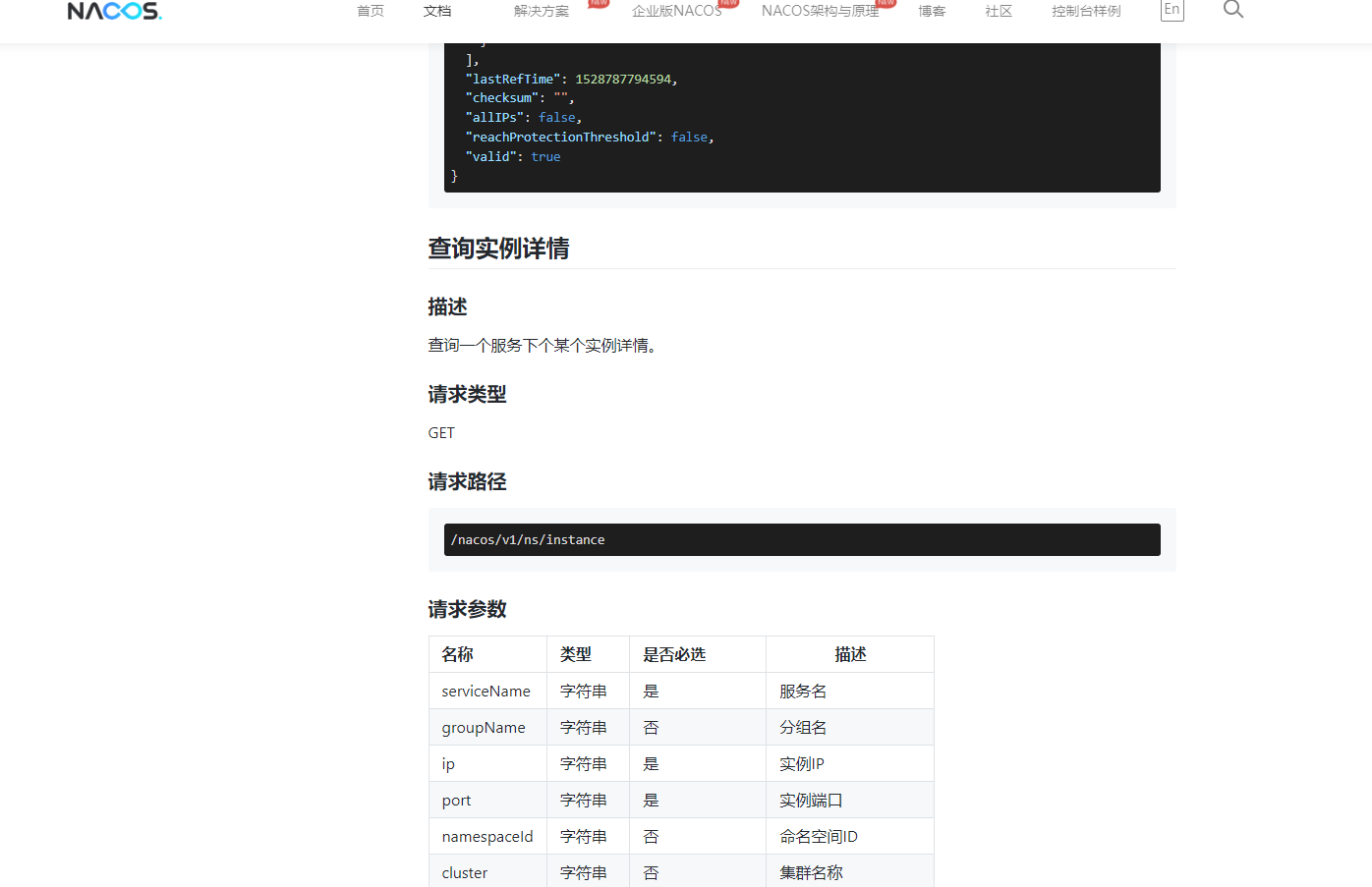Click the 集群名称 description cell
Screen dimensions: 1372x887
coord(850,871)
